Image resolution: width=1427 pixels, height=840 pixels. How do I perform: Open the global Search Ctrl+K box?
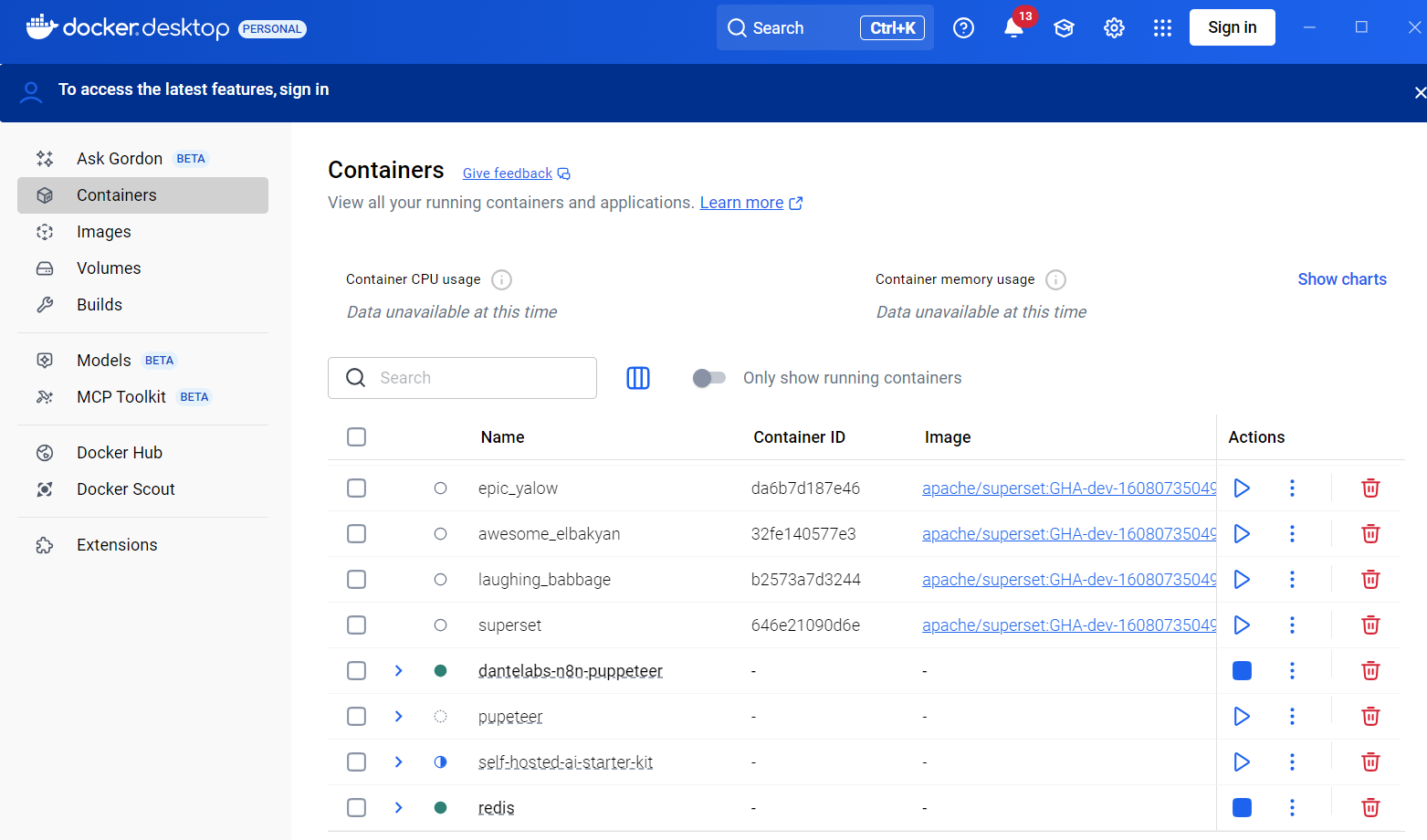tap(825, 28)
